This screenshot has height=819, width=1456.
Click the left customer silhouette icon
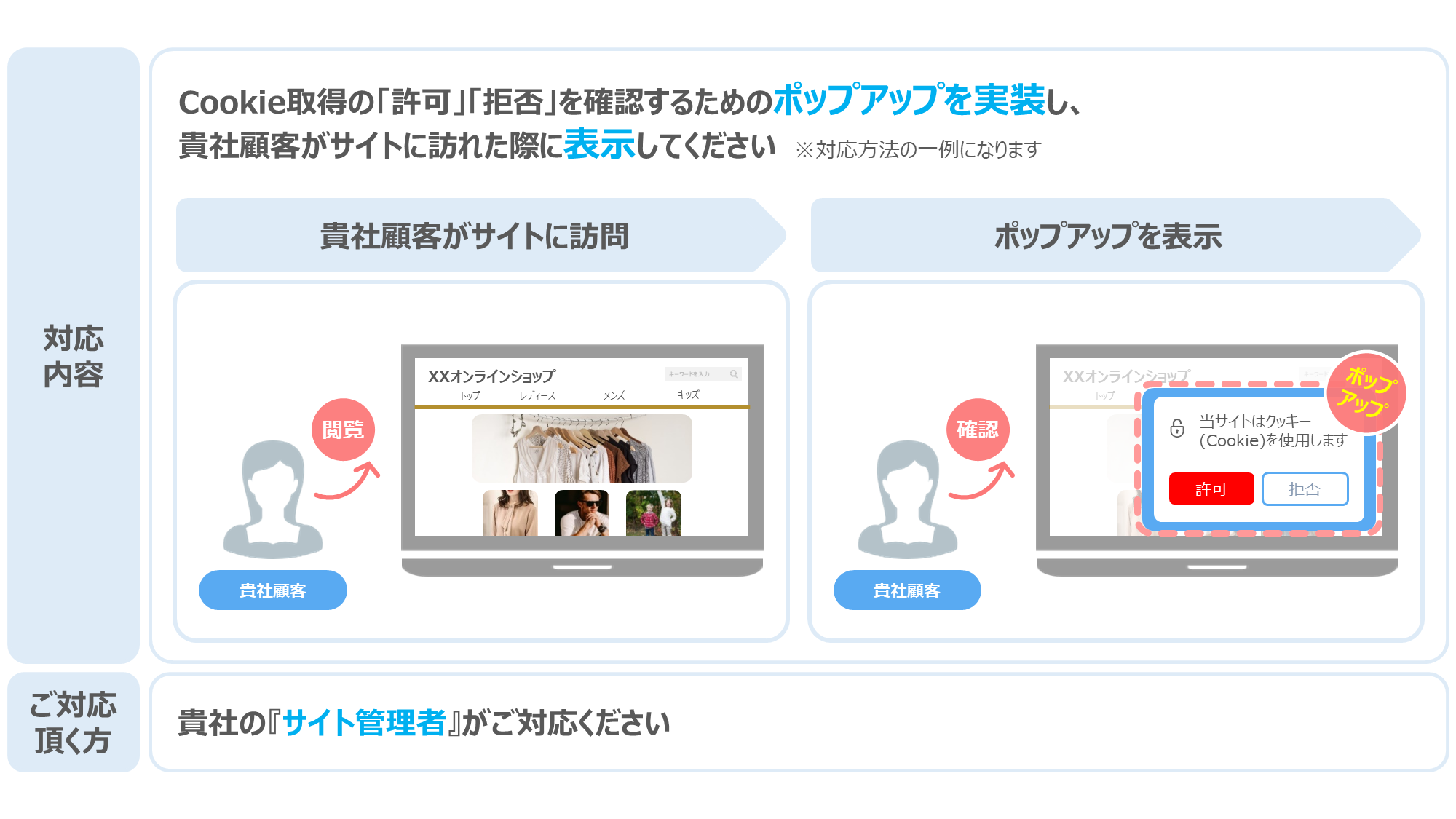[x=273, y=499]
